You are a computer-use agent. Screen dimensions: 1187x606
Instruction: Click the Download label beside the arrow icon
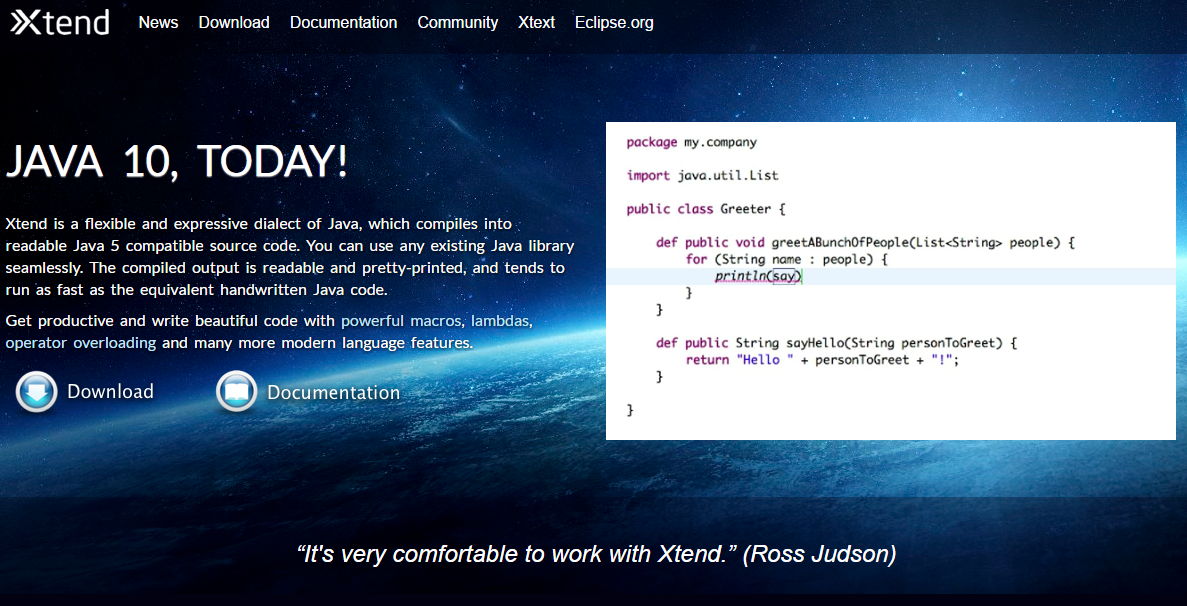[111, 391]
